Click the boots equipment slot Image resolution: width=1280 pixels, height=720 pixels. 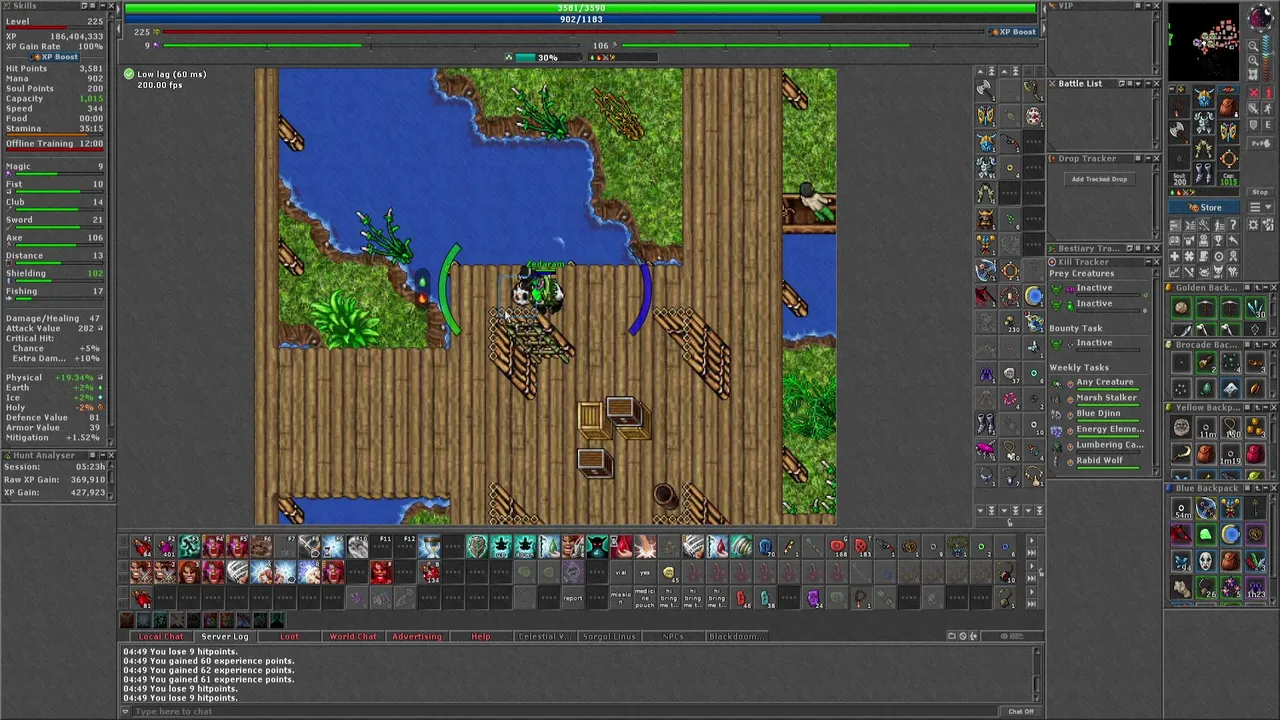[1204, 173]
